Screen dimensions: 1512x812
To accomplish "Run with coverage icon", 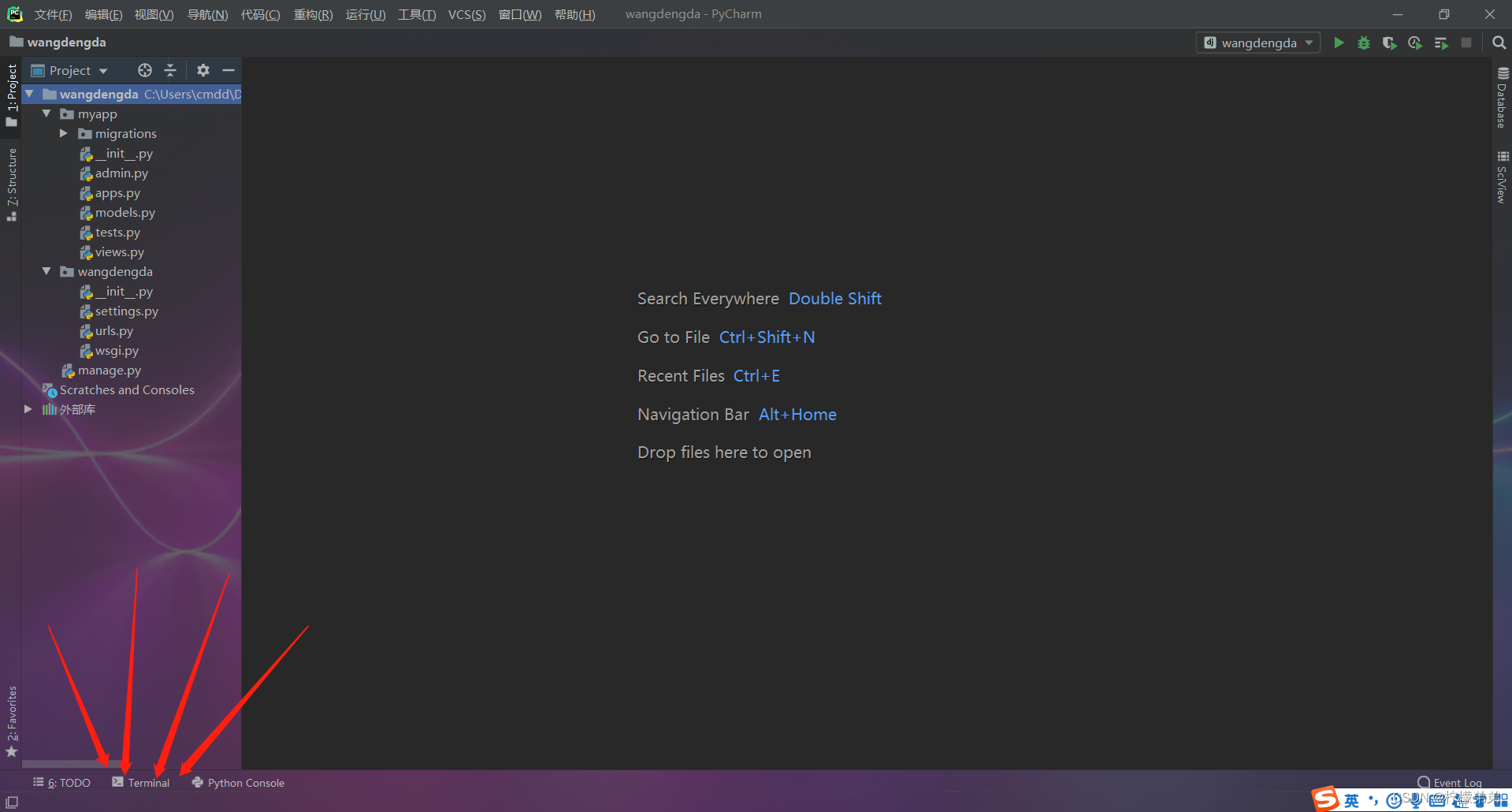I will [x=1389, y=43].
